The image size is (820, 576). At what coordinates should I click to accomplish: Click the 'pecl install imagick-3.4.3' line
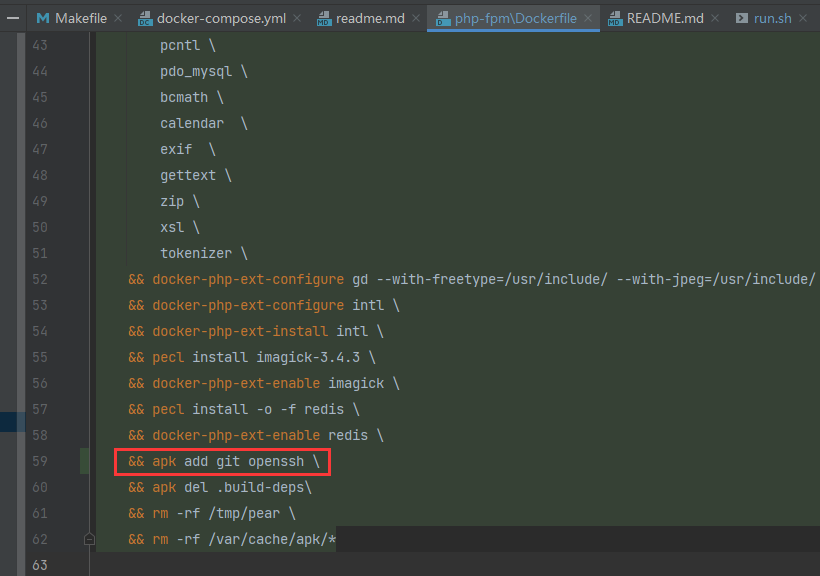click(x=262, y=357)
